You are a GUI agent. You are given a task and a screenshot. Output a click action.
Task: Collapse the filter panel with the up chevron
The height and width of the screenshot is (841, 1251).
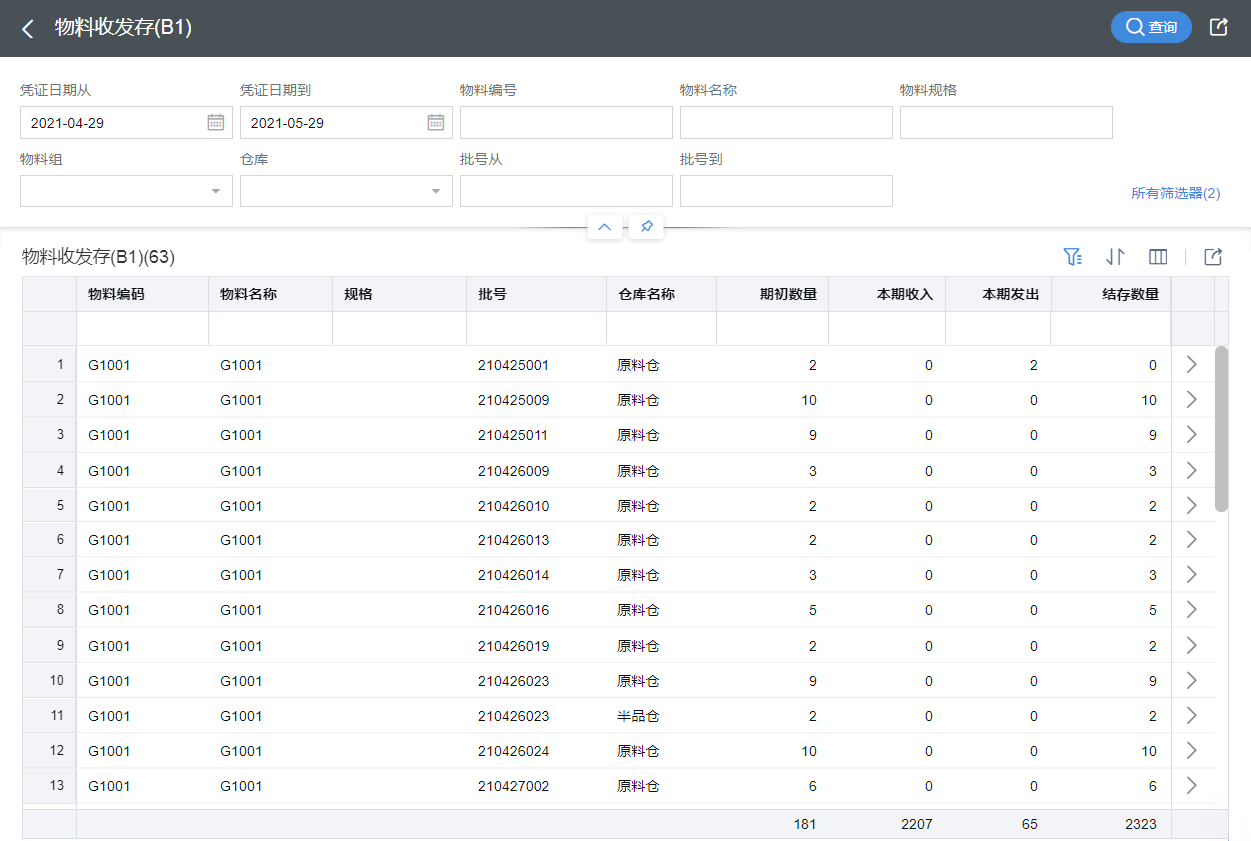(604, 227)
